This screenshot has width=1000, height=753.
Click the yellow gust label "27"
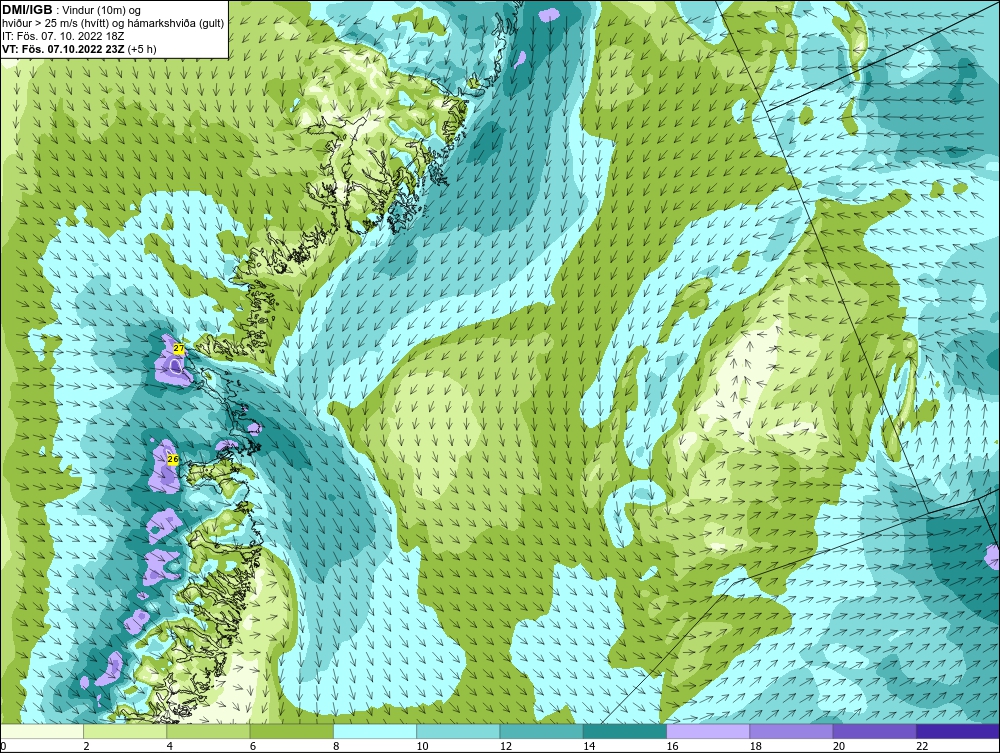[x=179, y=349]
